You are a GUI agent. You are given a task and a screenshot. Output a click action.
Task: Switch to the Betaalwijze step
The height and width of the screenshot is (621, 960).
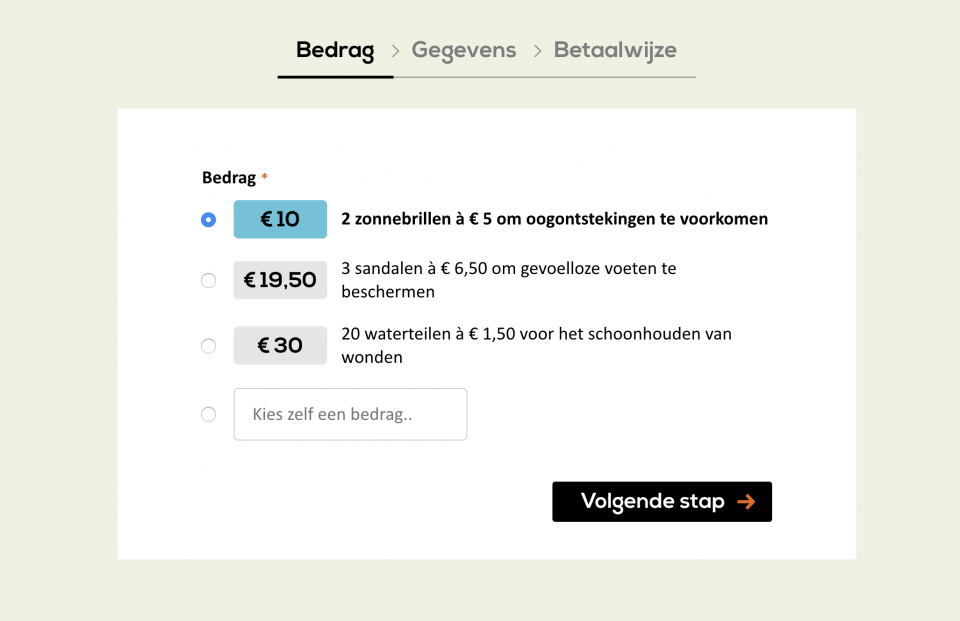click(x=615, y=50)
